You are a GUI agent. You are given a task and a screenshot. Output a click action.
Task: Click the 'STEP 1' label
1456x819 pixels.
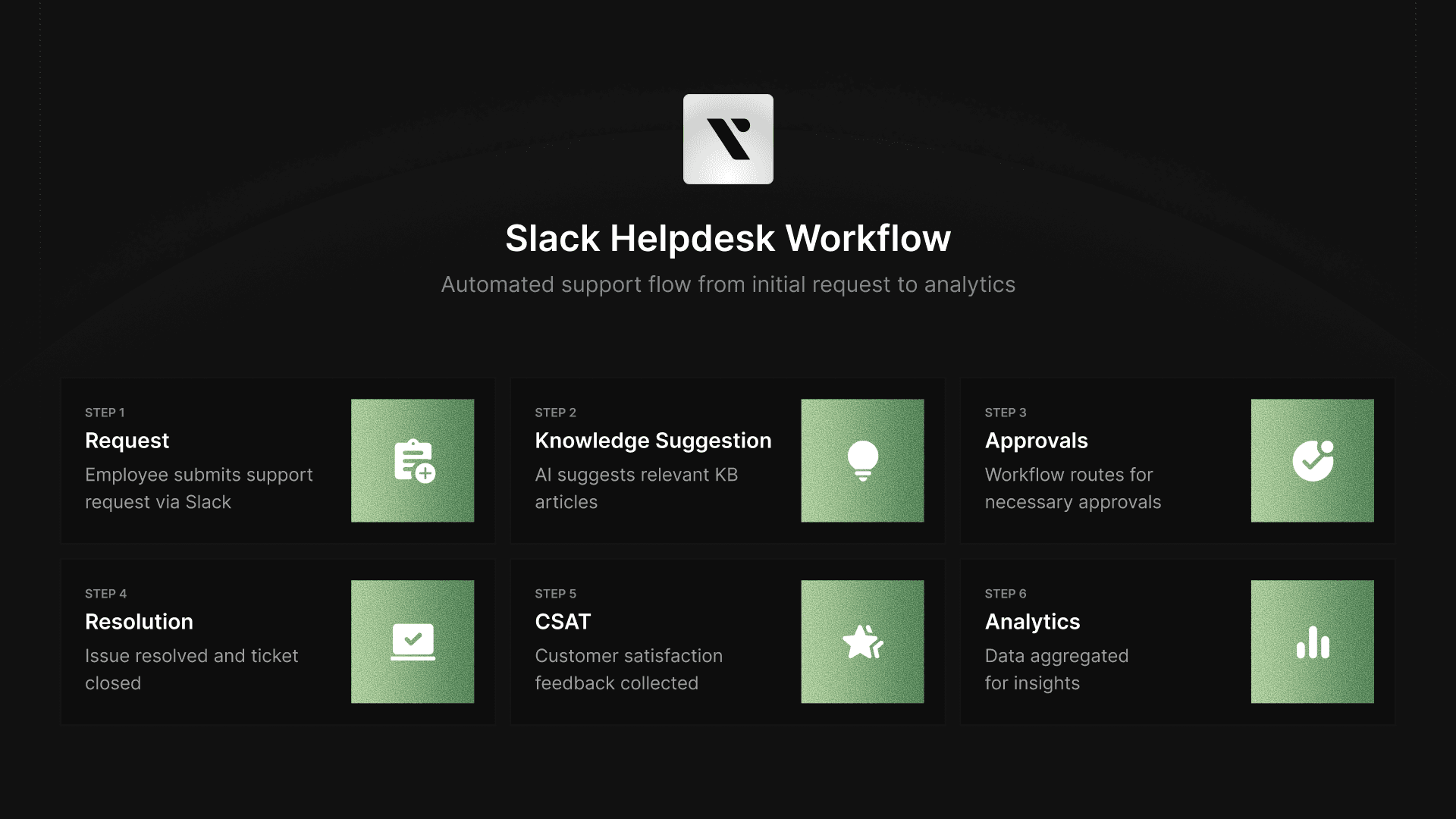point(105,413)
